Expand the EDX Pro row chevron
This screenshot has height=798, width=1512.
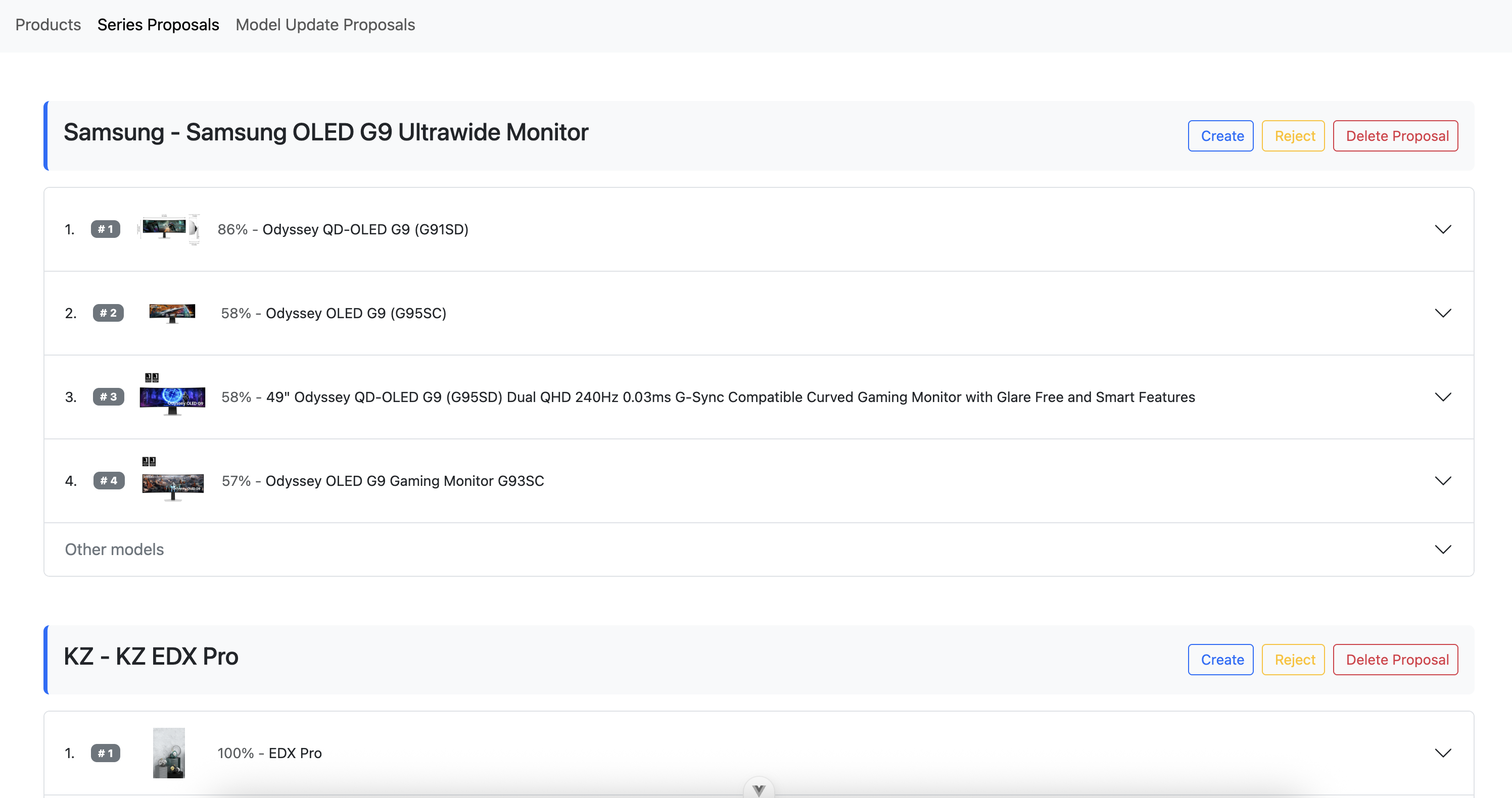pyautogui.click(x=1443, y=753)
